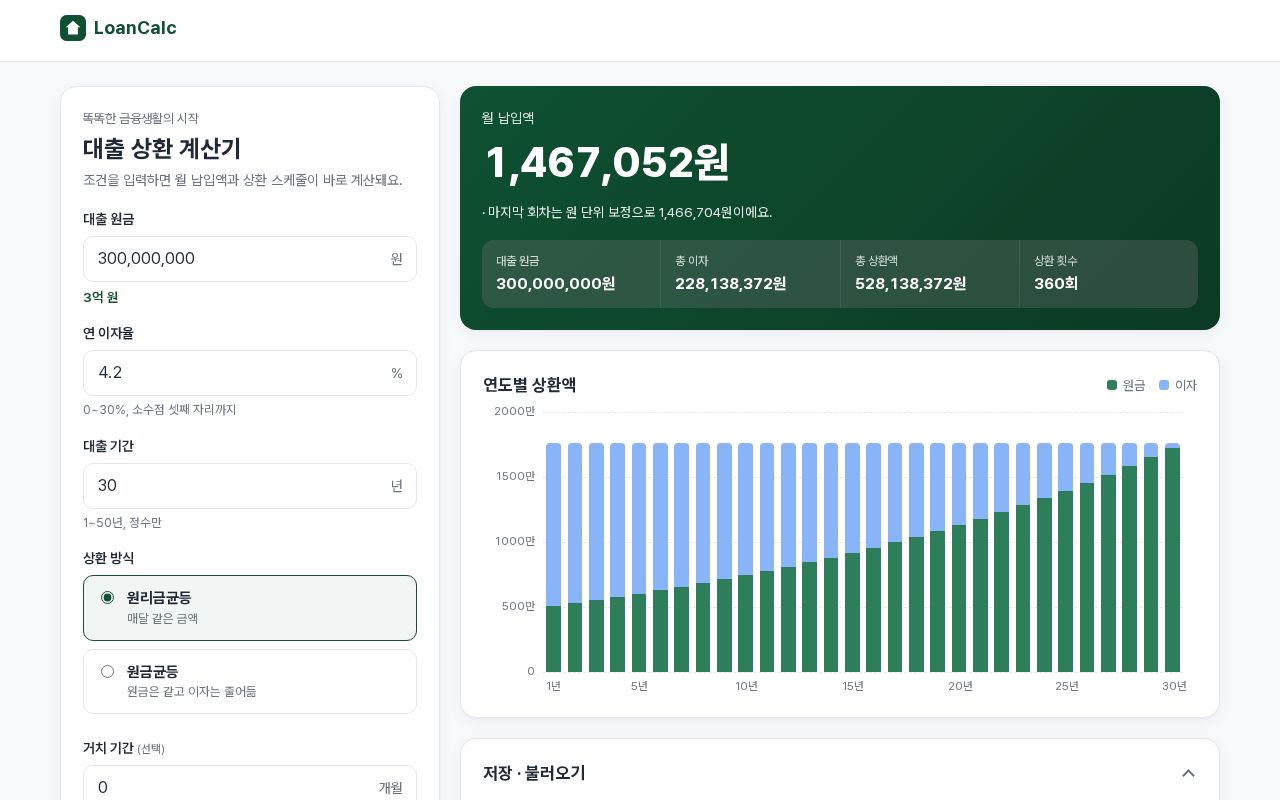Click the summary principal value 300,000,000원
Image resolution: width=1280 pixels, height=800 pixels.
556,284
